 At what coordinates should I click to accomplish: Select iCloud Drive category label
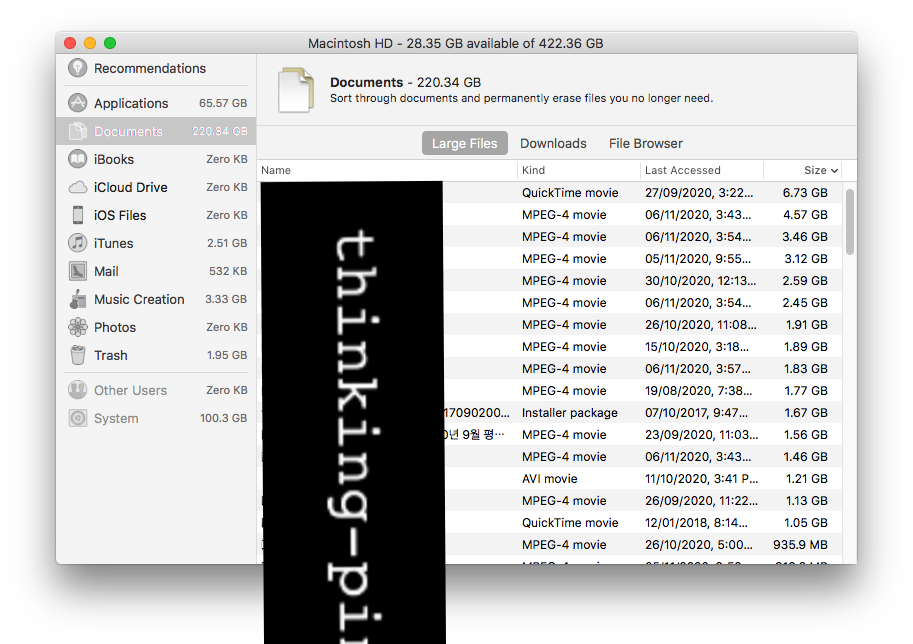(x=130, y=187)
